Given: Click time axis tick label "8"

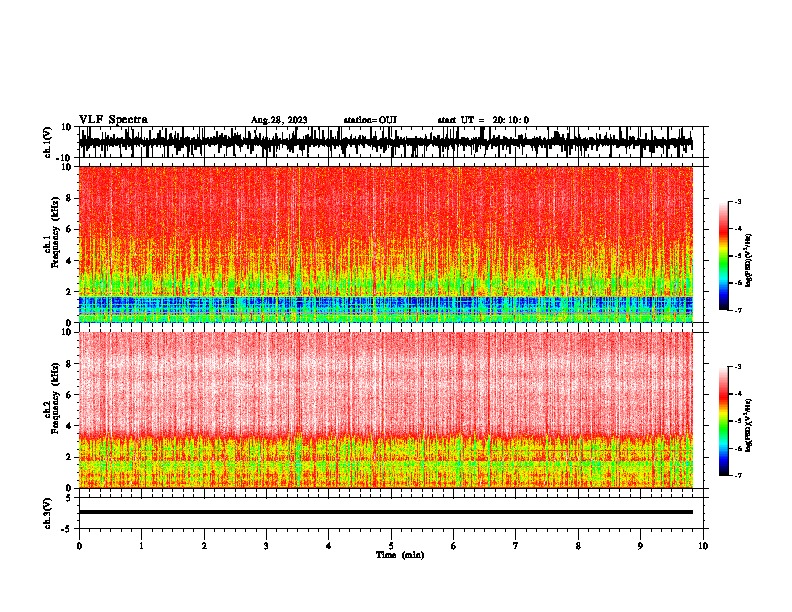Looking at the screenshot, I should (578, 546).
